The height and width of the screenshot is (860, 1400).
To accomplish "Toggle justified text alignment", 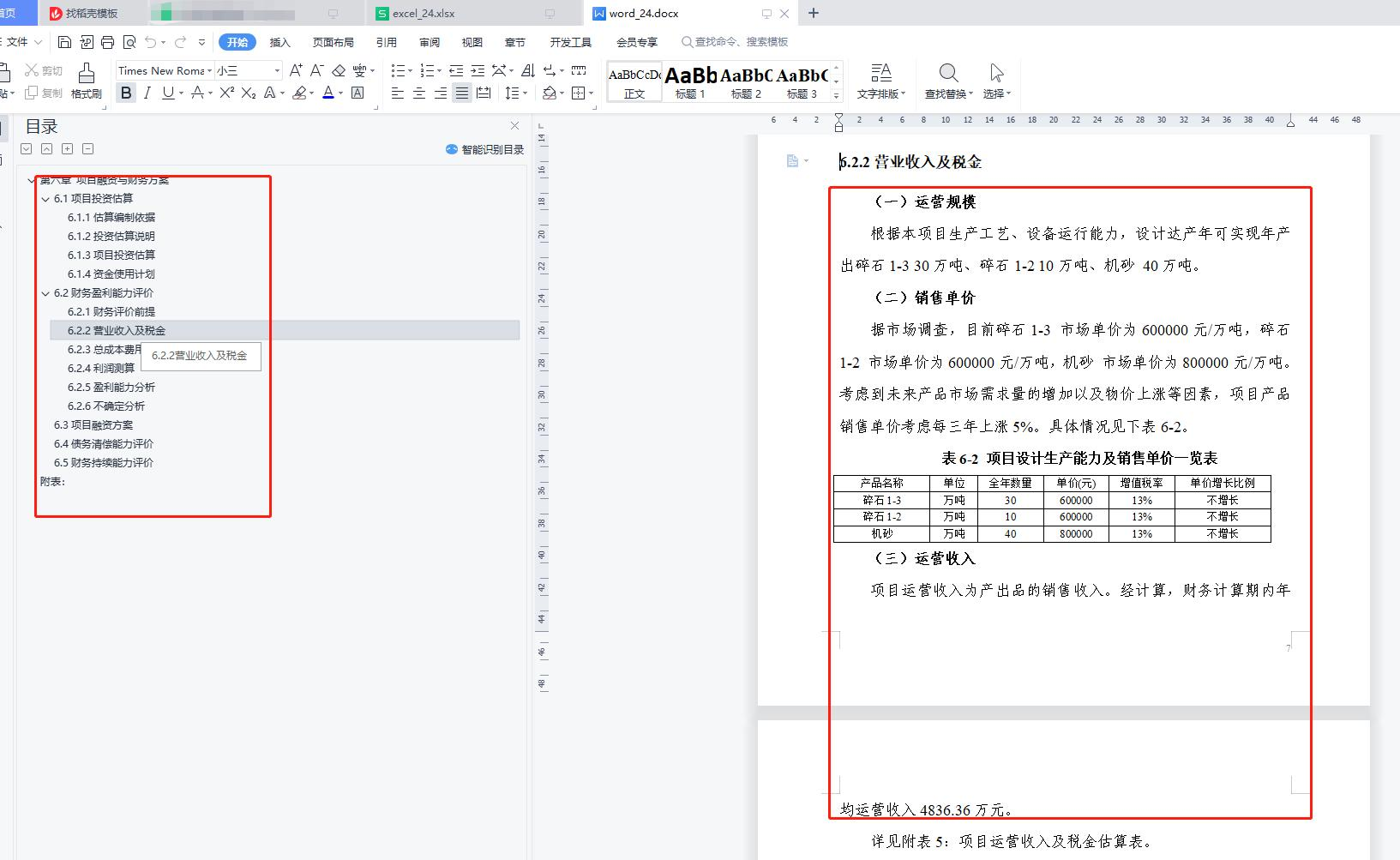I will (x=462, y=93).
